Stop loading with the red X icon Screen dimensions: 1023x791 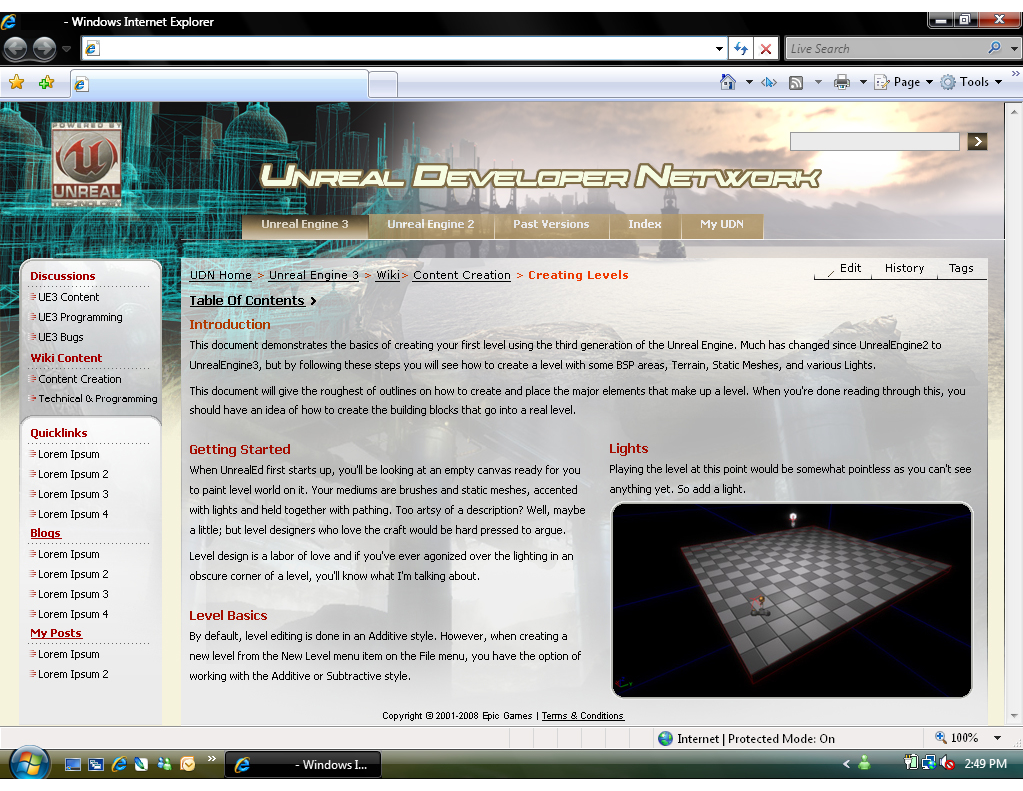coord(766,48)
